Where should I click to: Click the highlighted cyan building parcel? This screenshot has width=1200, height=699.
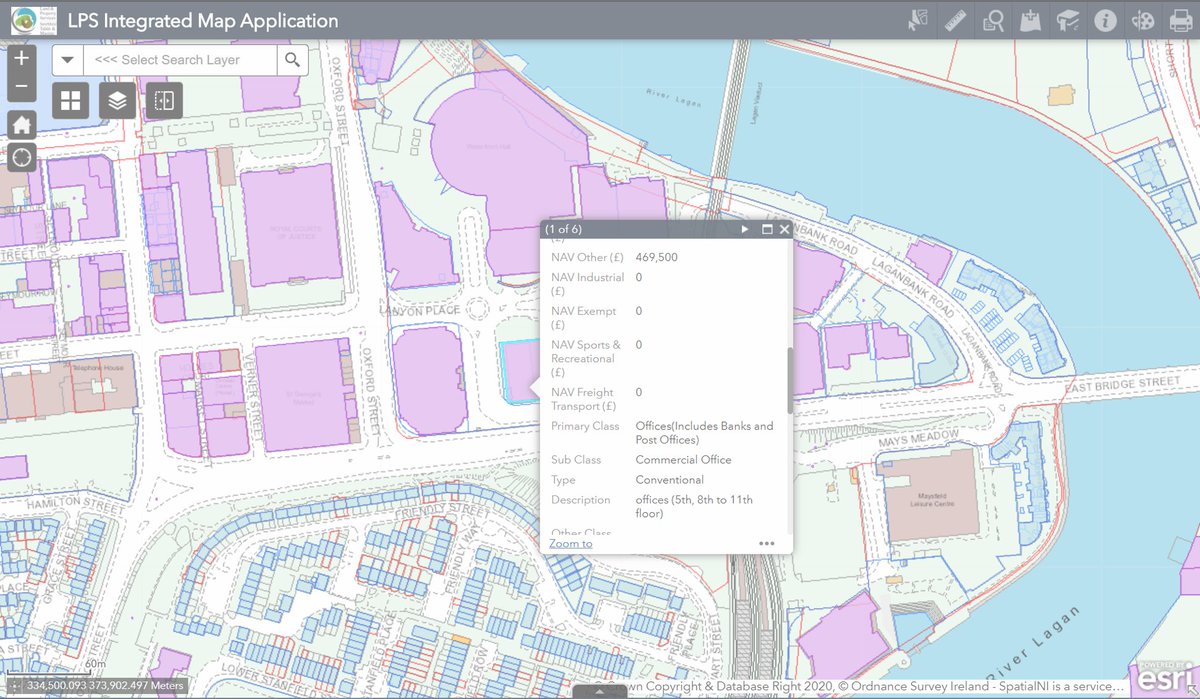520,372
